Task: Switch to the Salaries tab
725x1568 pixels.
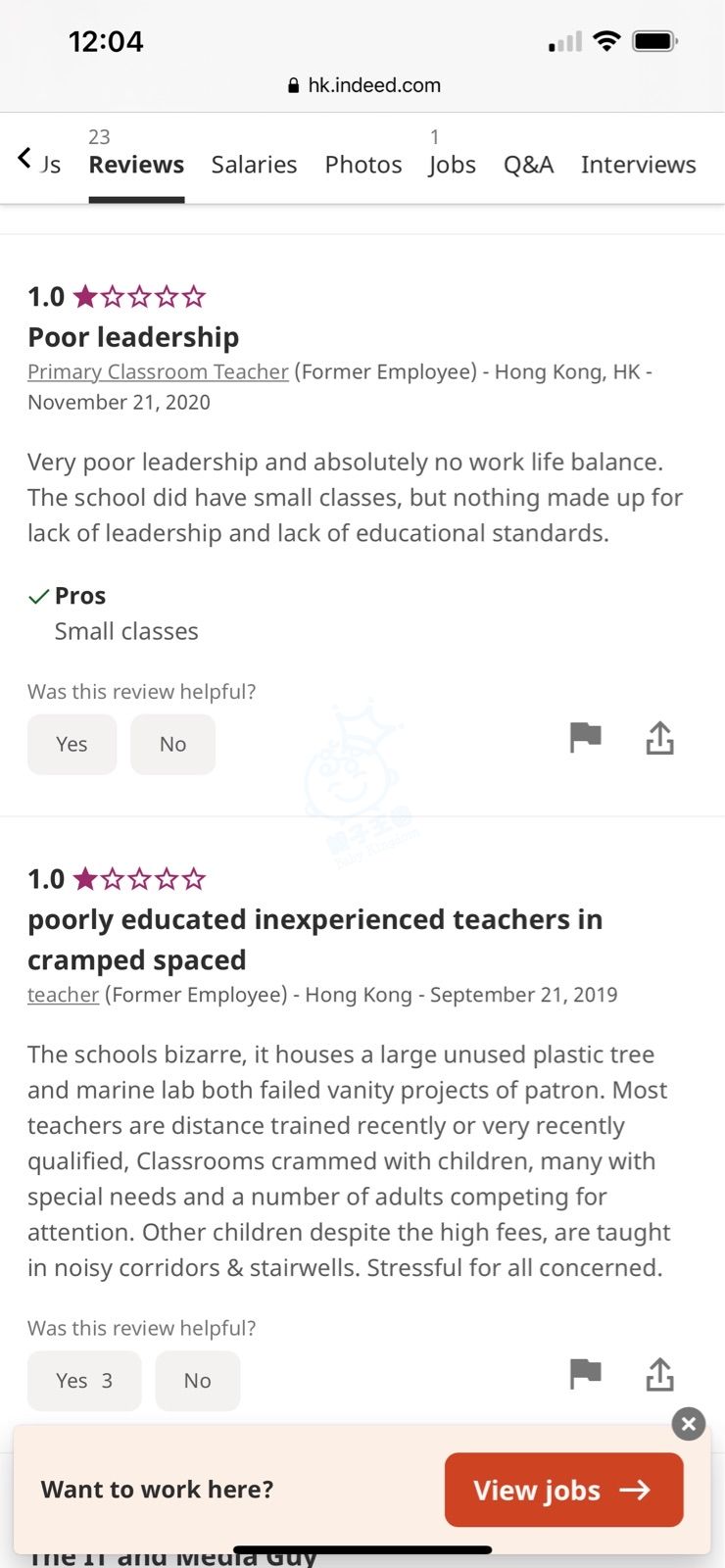Action: tap(254, 165)
